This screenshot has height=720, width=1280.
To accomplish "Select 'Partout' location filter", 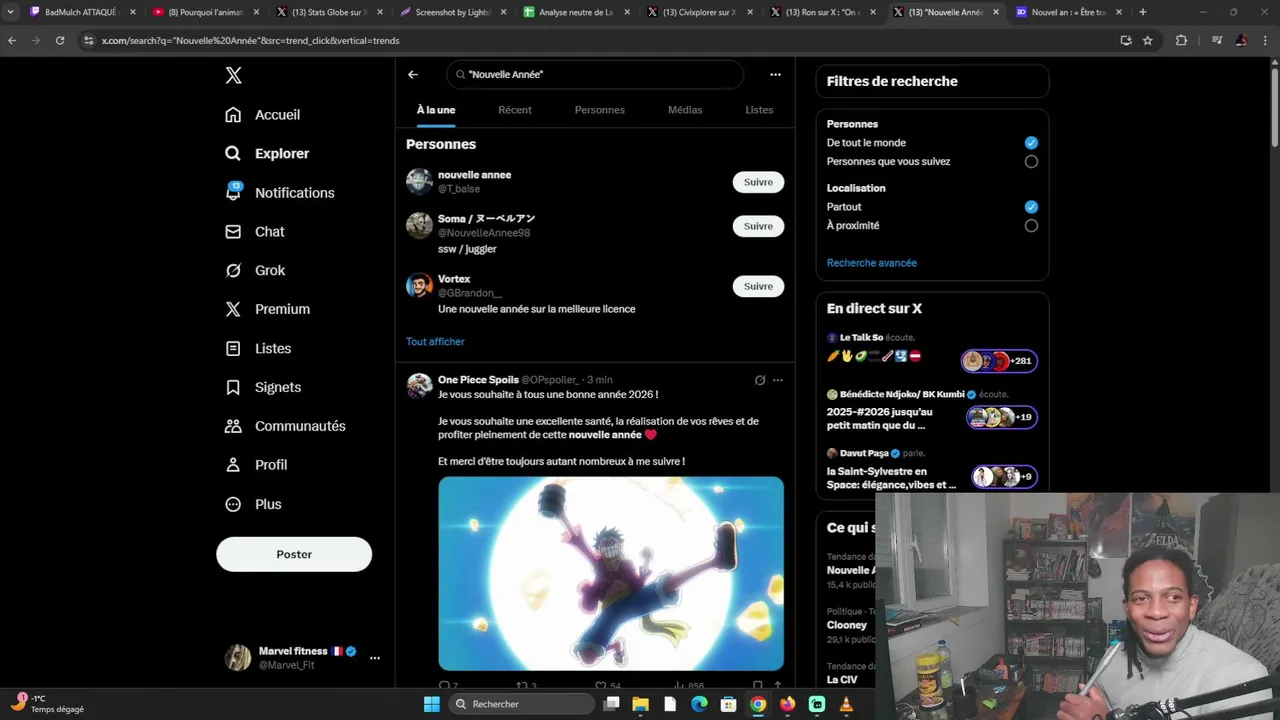I will click(1031, 207).
